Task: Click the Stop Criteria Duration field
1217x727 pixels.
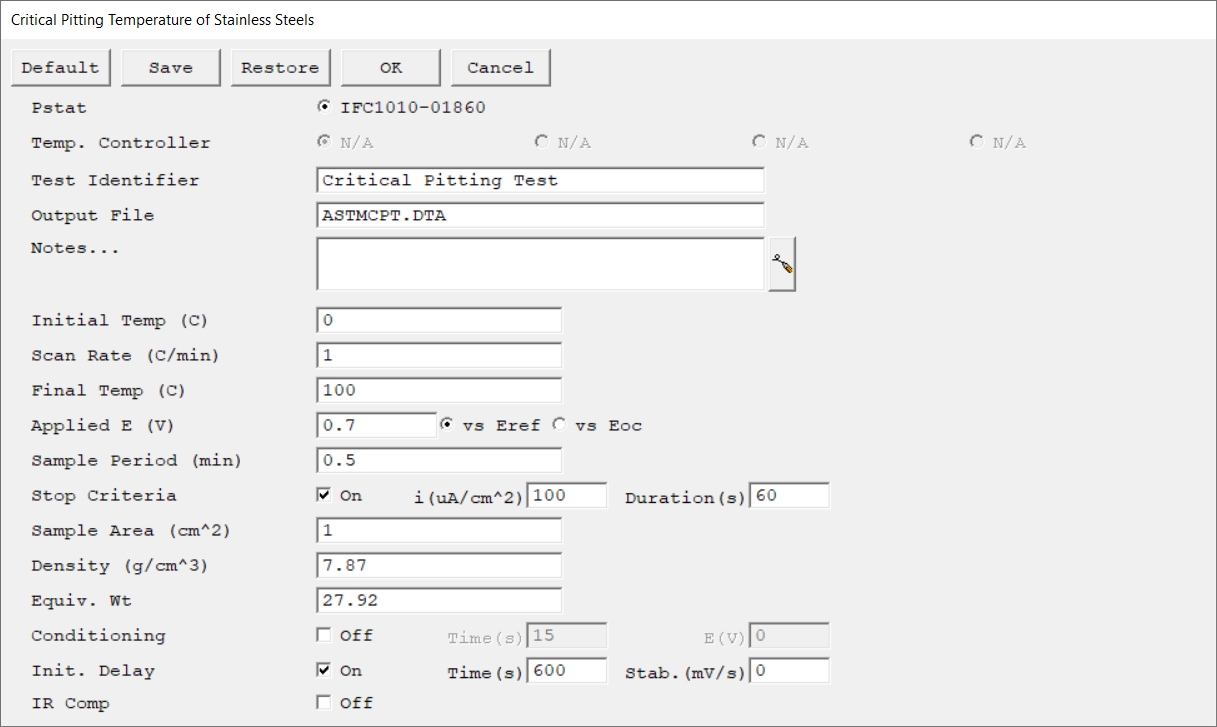Action: coord(791,496)
